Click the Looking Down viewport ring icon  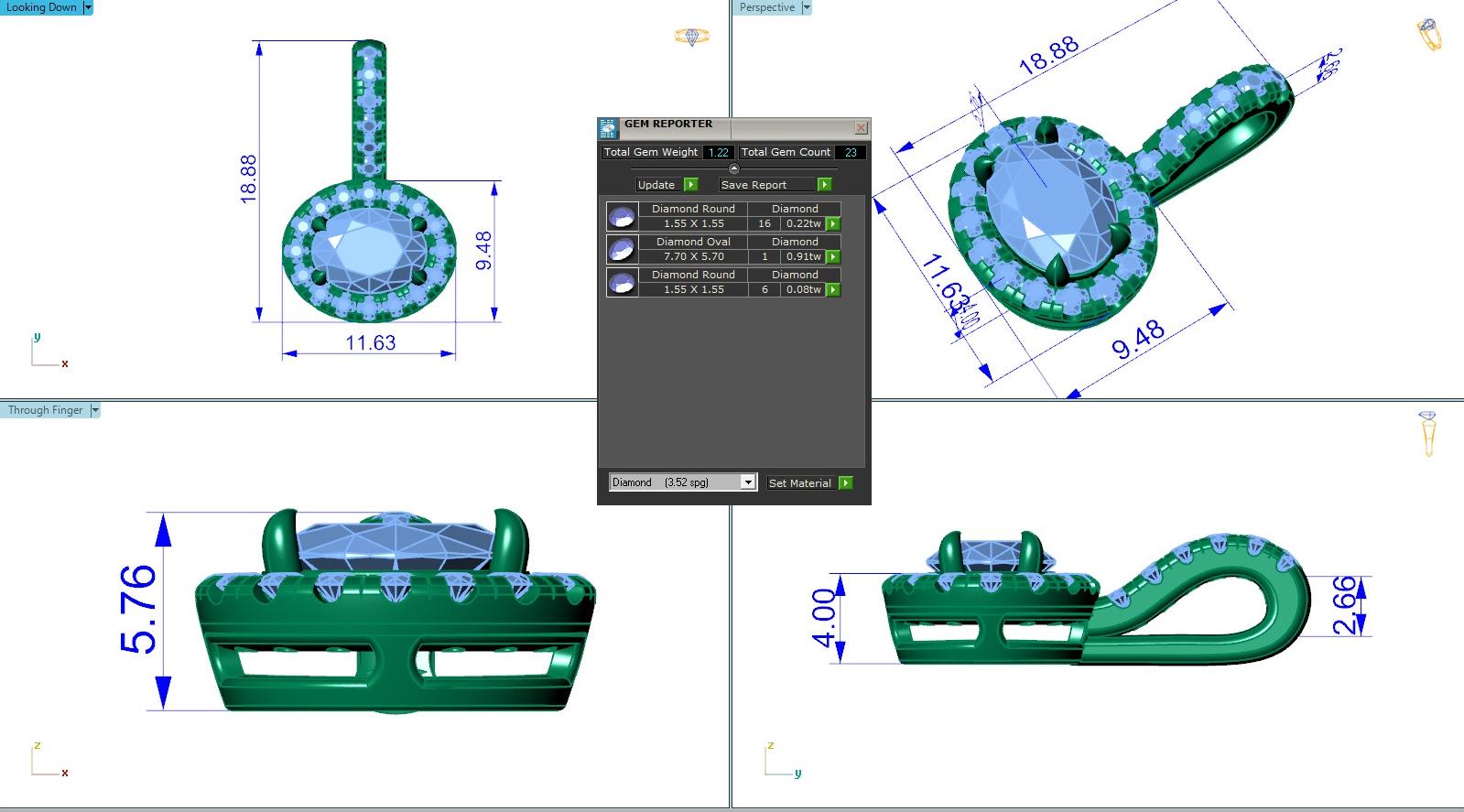click(691, 37)
